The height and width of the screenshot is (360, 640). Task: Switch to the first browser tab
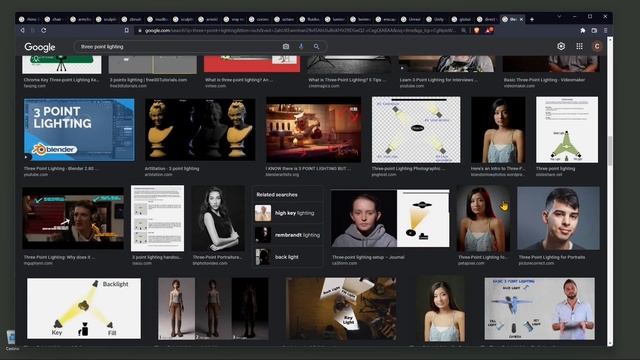(x=29, y=19)
